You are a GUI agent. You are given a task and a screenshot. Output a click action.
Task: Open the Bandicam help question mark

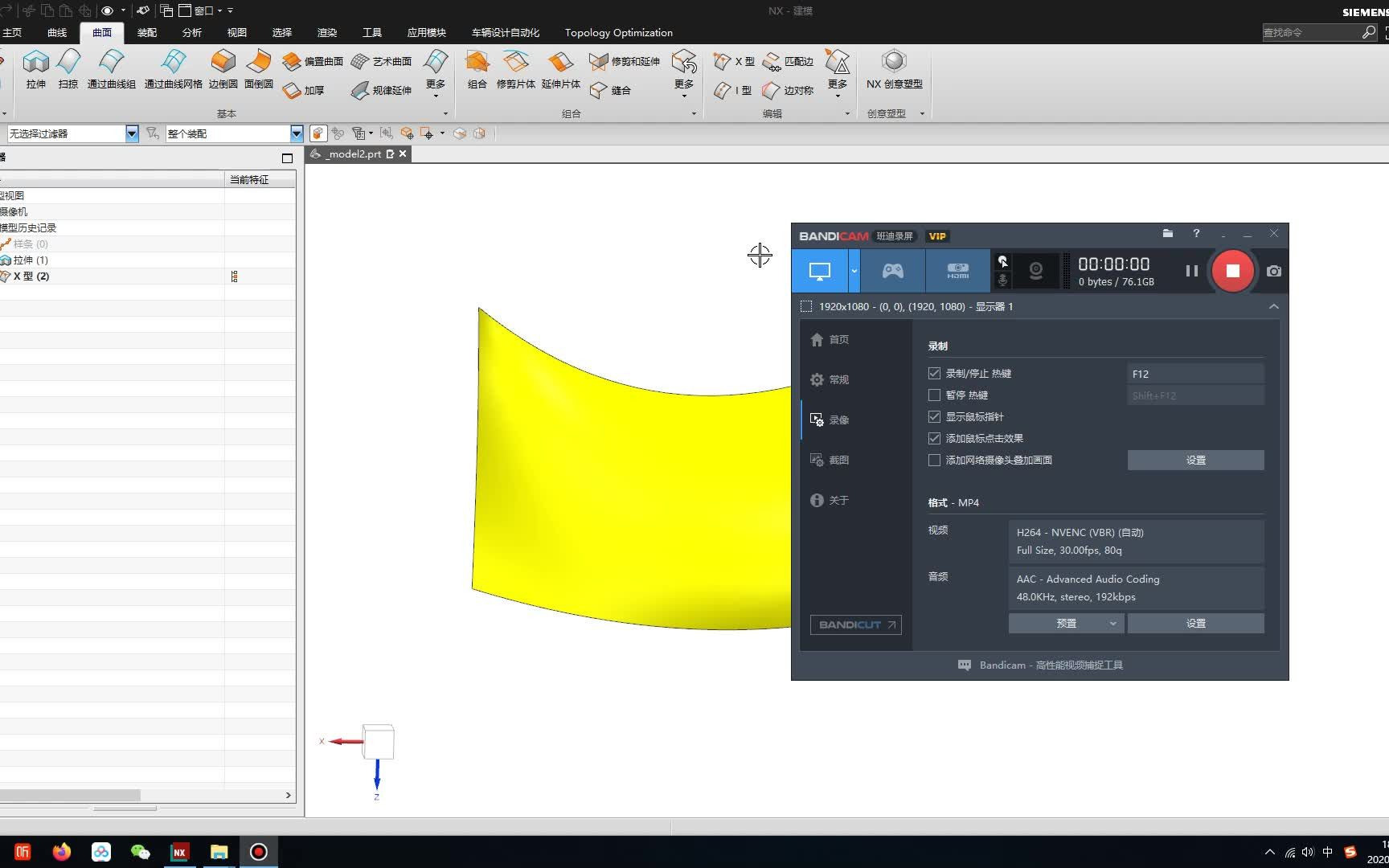pyautogui.click(x=1196, y=233)
